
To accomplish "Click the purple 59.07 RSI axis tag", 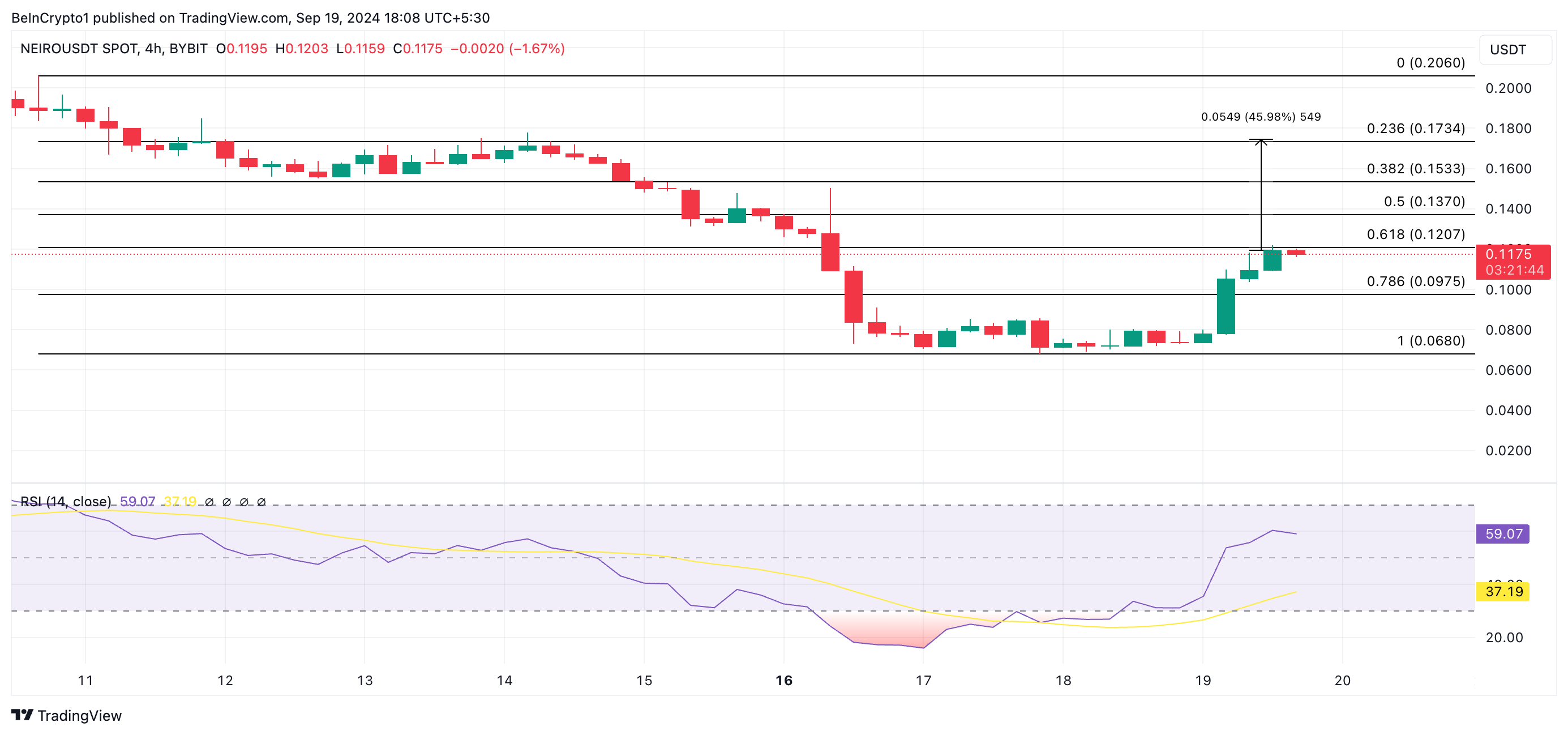I will [x=1503, y=534].
